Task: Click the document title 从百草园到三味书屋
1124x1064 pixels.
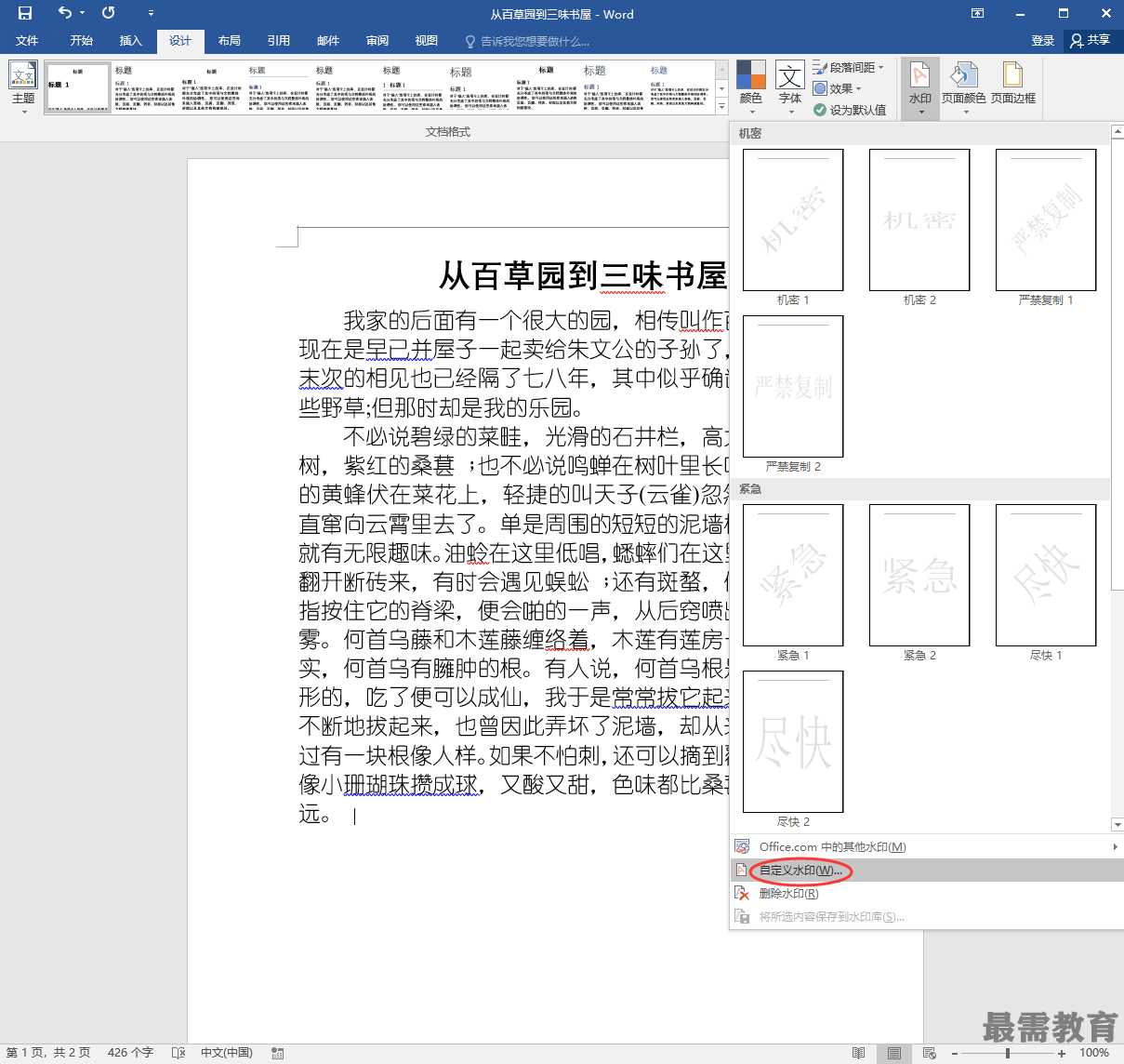Action: (x=582, y=275)
